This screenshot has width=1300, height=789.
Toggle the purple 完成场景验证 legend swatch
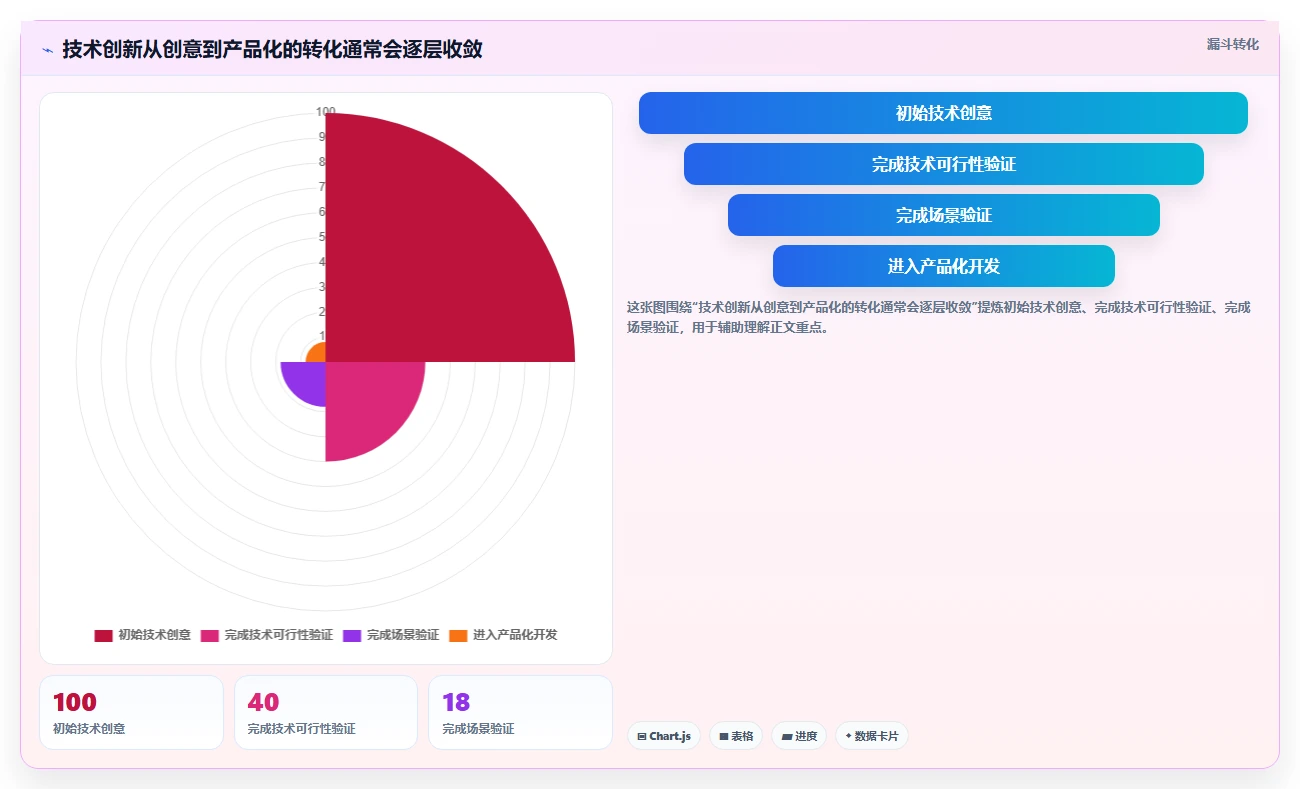click(352, 635)
